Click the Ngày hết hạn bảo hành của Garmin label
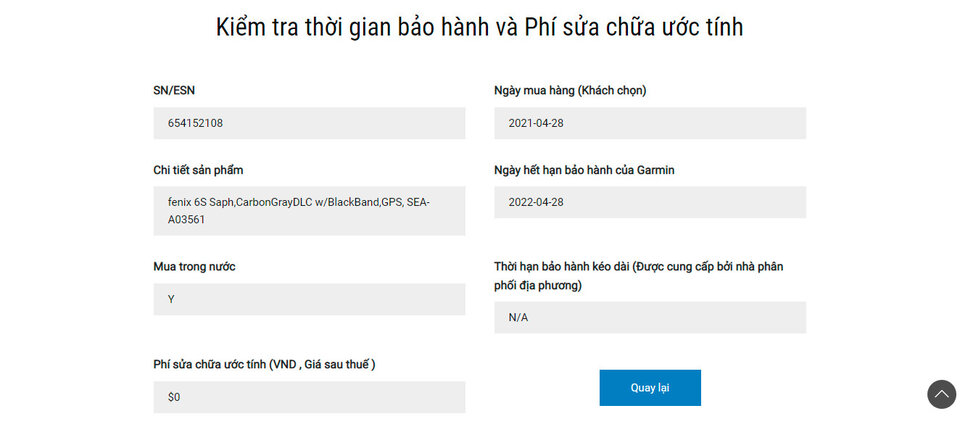The height and width of the screenshot is (448, 960). pos(584,170)
